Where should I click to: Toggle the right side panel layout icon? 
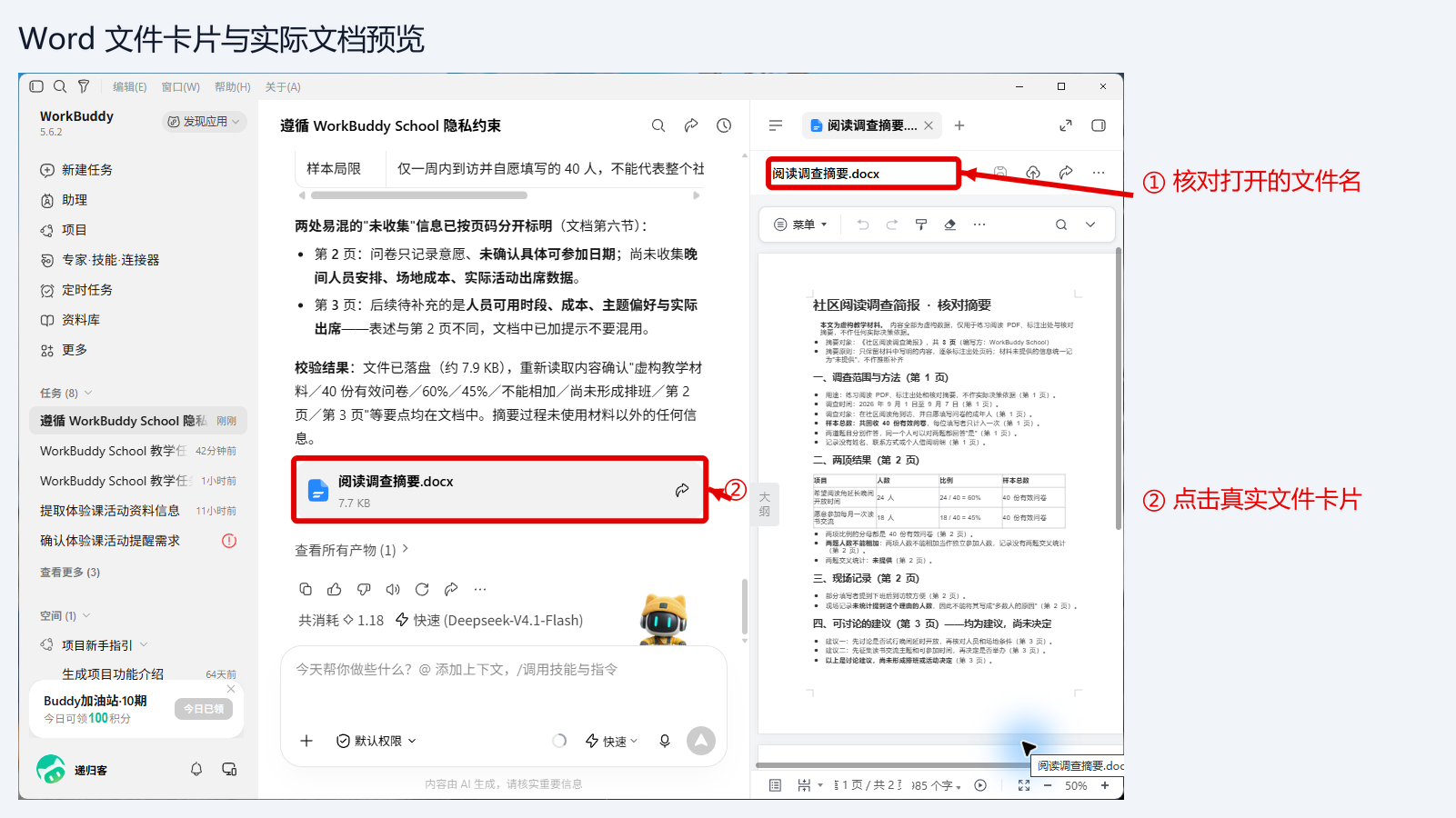tap(1099, 125)
